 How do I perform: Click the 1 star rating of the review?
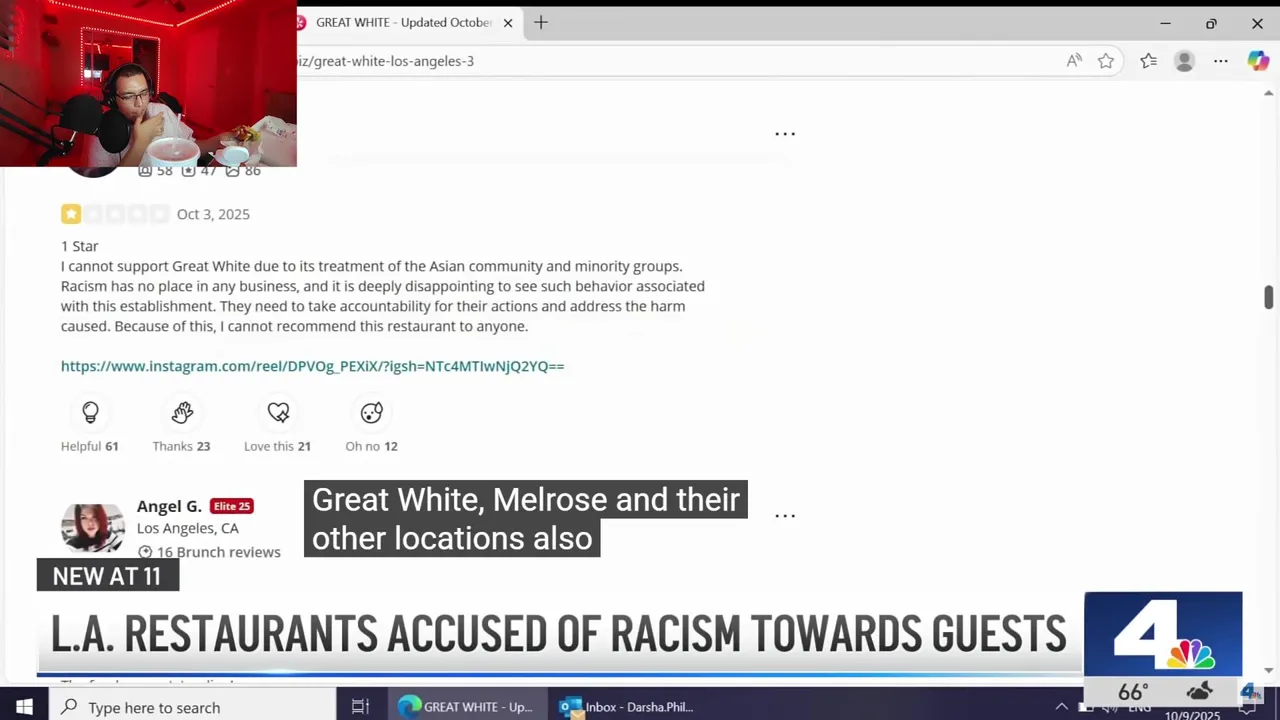coord(71,214)
